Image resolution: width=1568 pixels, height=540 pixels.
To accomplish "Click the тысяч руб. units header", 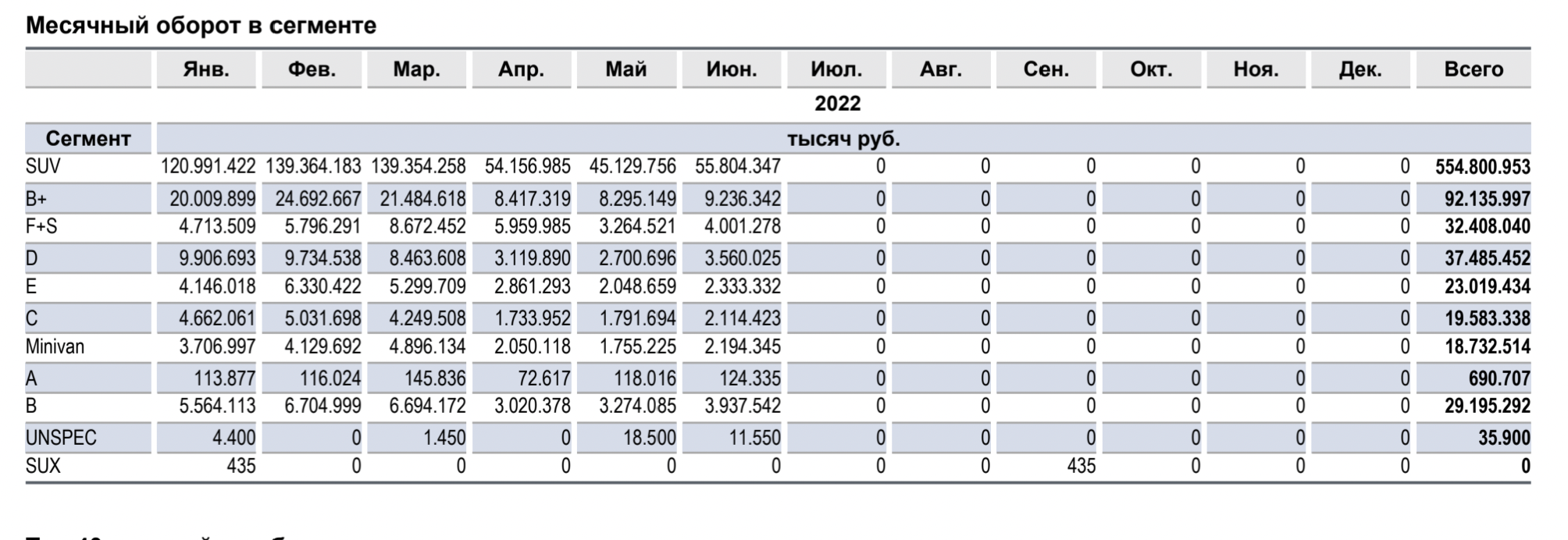I will pos(843,140).
